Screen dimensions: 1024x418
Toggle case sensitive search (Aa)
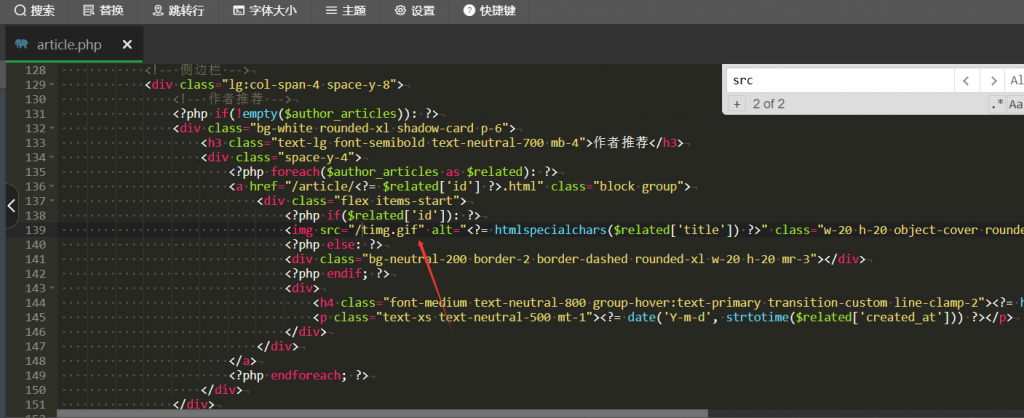tap(1015, 104)
